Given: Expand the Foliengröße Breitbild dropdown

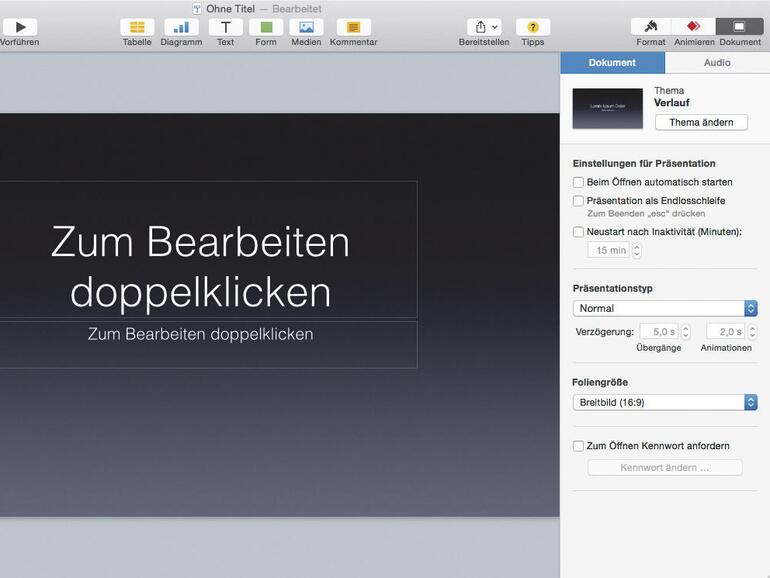Looking at the screenshot, I should point(665,402).
